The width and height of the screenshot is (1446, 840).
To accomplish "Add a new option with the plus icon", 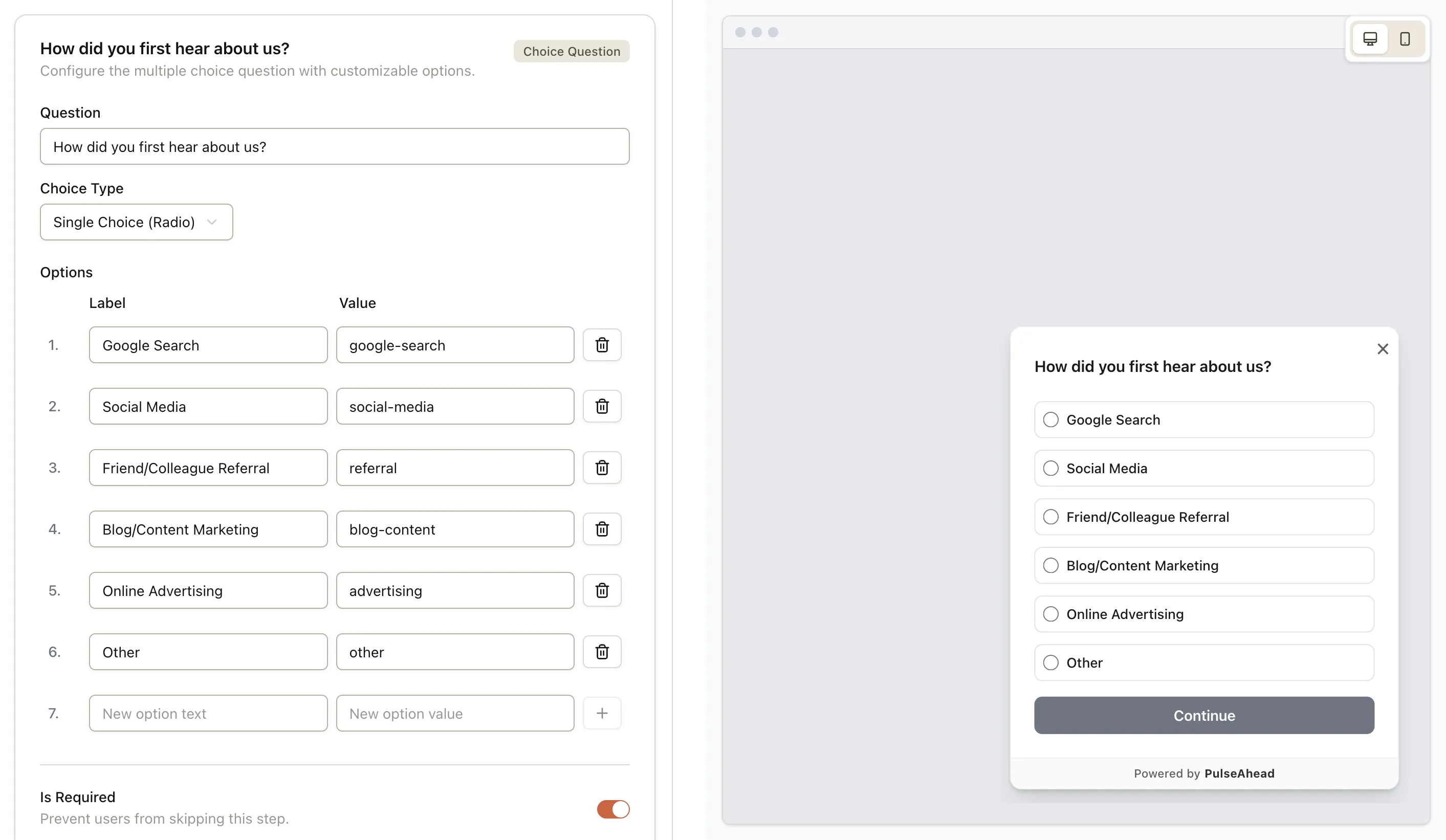I will tap(602, 713).
